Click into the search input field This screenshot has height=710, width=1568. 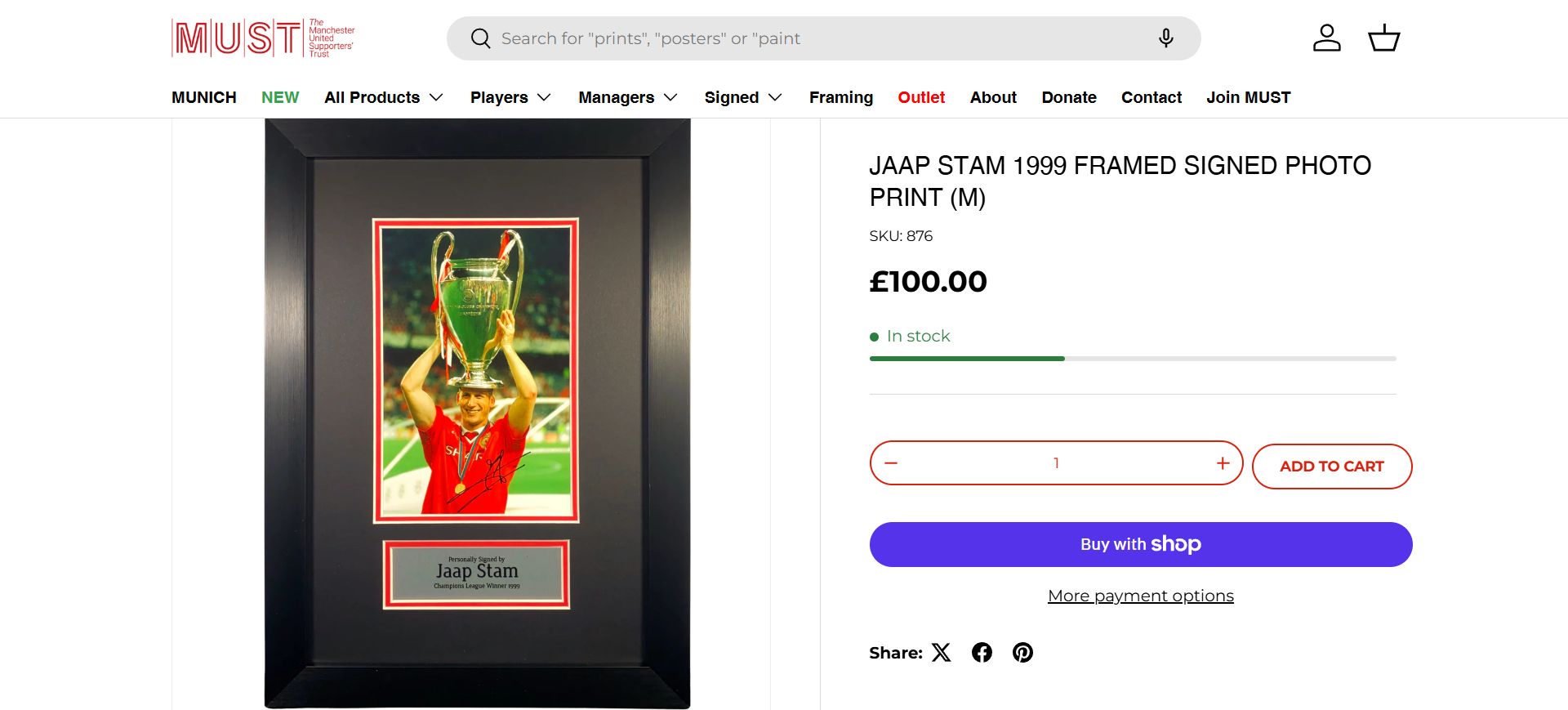click(817, 38)
